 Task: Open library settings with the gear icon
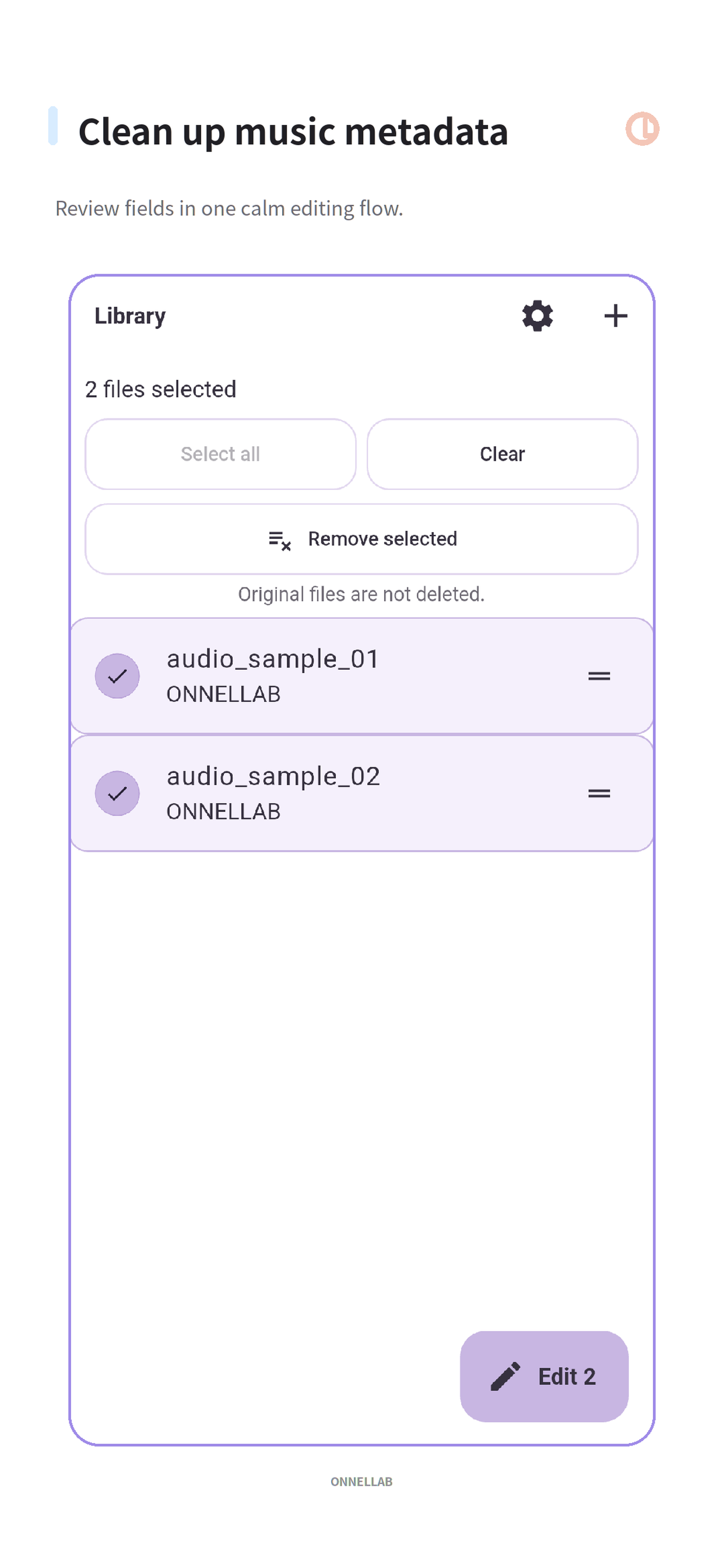[x=537, y=316]
